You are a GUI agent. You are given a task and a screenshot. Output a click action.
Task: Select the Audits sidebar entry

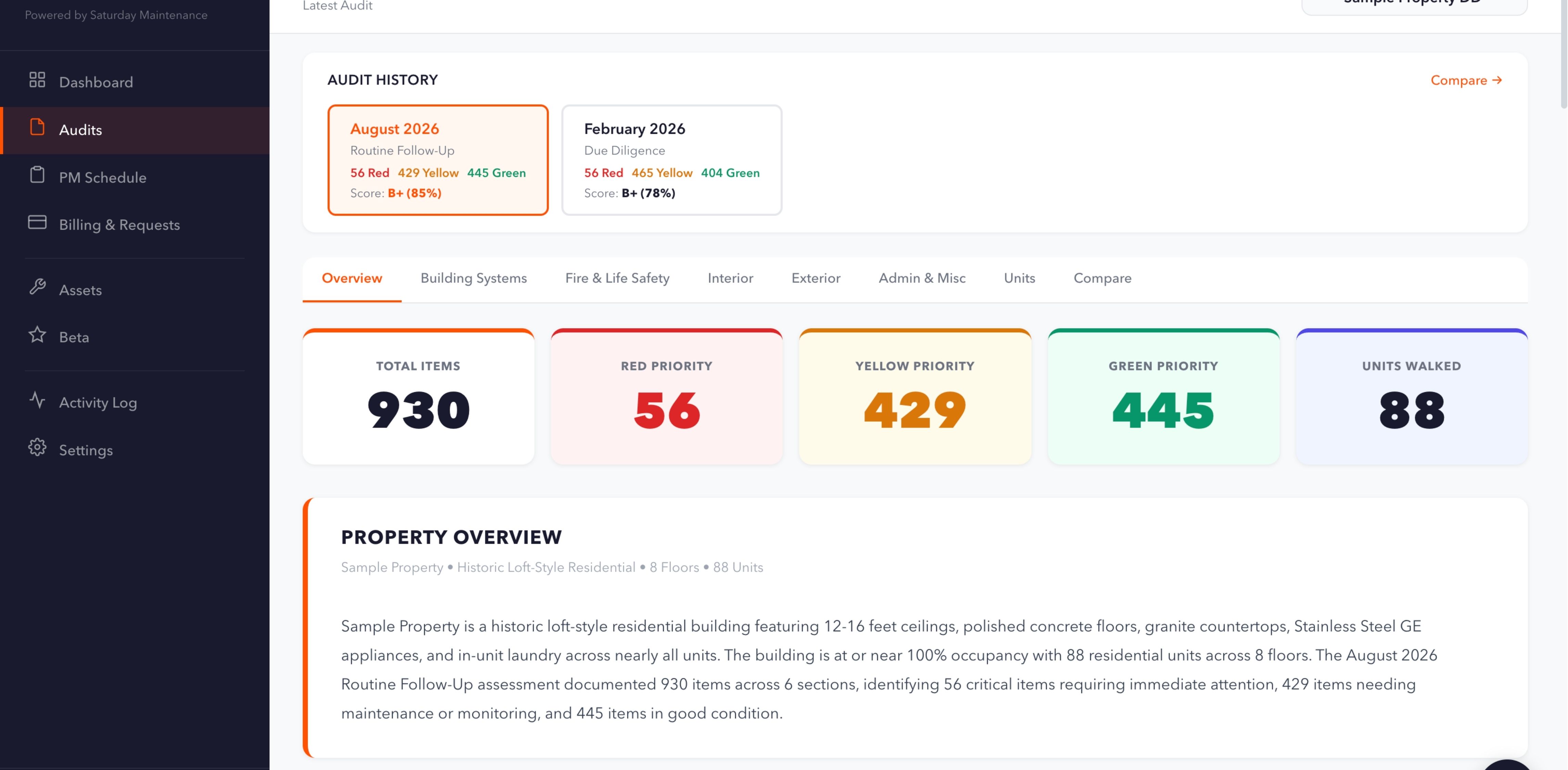click(135, 130)
